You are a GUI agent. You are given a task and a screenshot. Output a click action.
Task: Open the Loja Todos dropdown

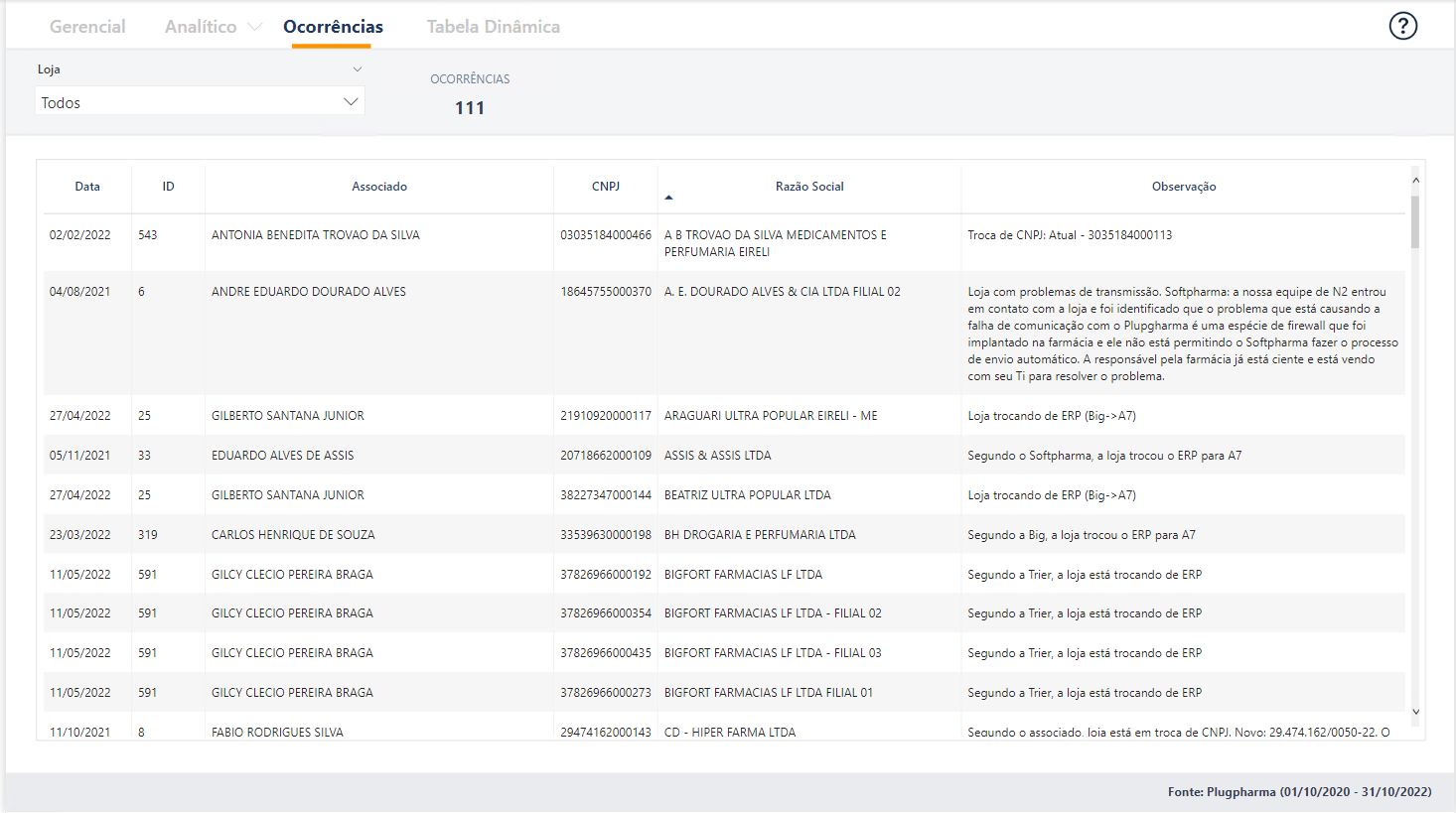200,102
